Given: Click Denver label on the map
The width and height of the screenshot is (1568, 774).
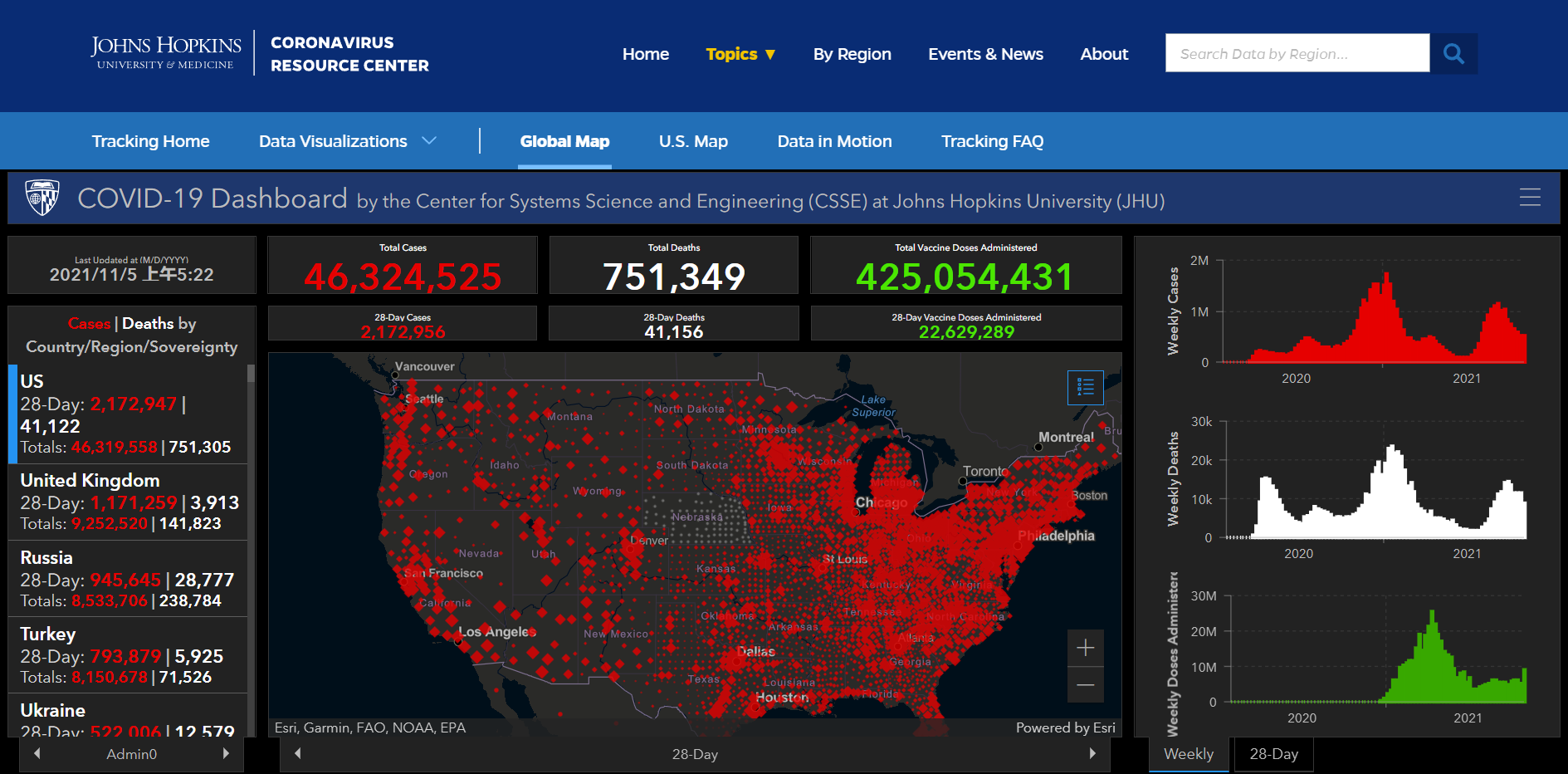Looking at the screenshot, I should pos(649,541).
